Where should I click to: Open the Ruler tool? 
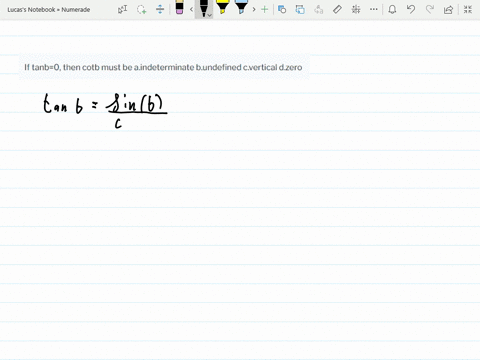click(337, 9)
